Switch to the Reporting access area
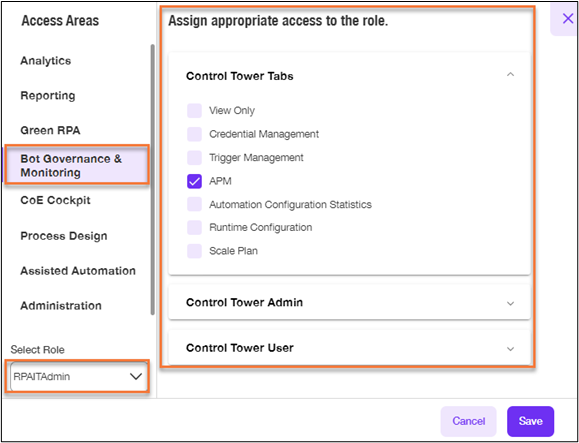Viewport: 579px width, 443px height. [48, 96]
